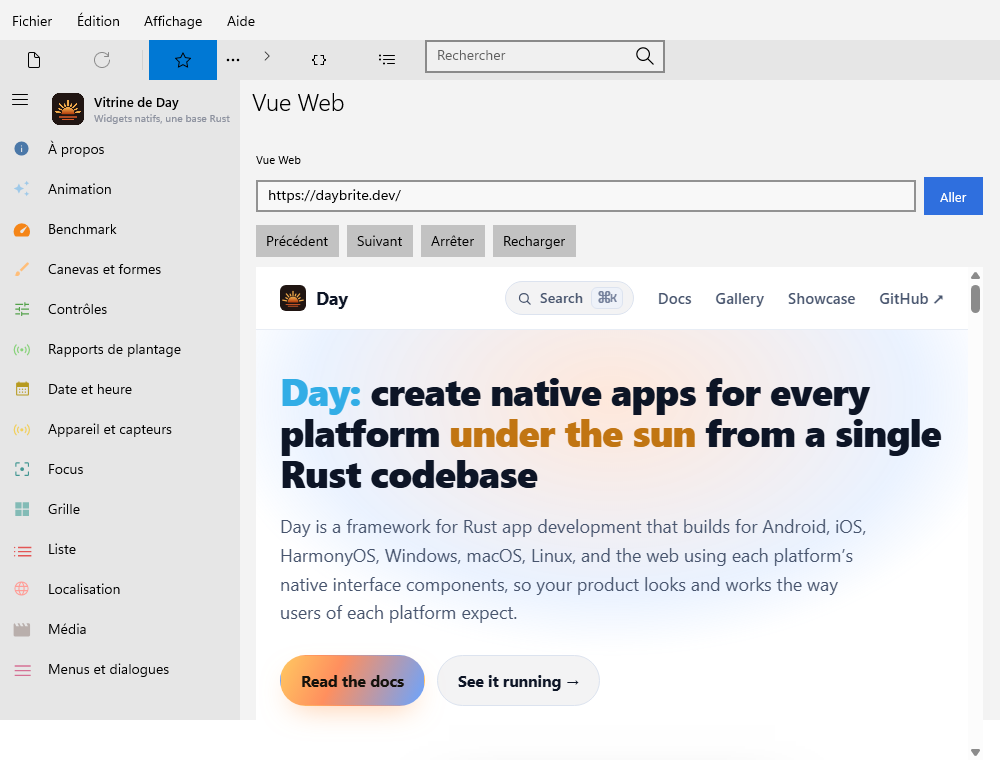Open the Showcase link in web page

pos(821,298)
